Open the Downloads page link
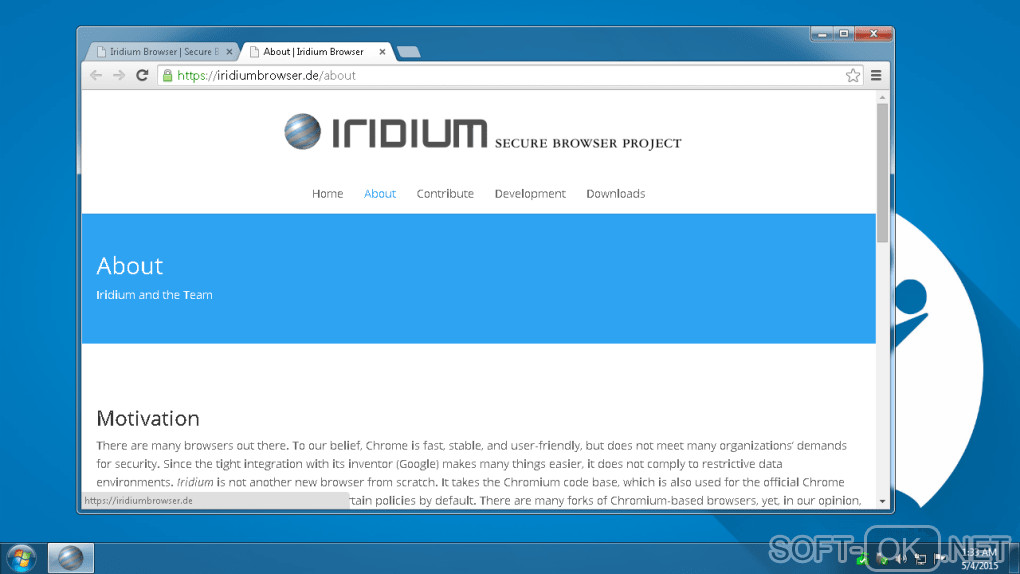 (615, 193)
